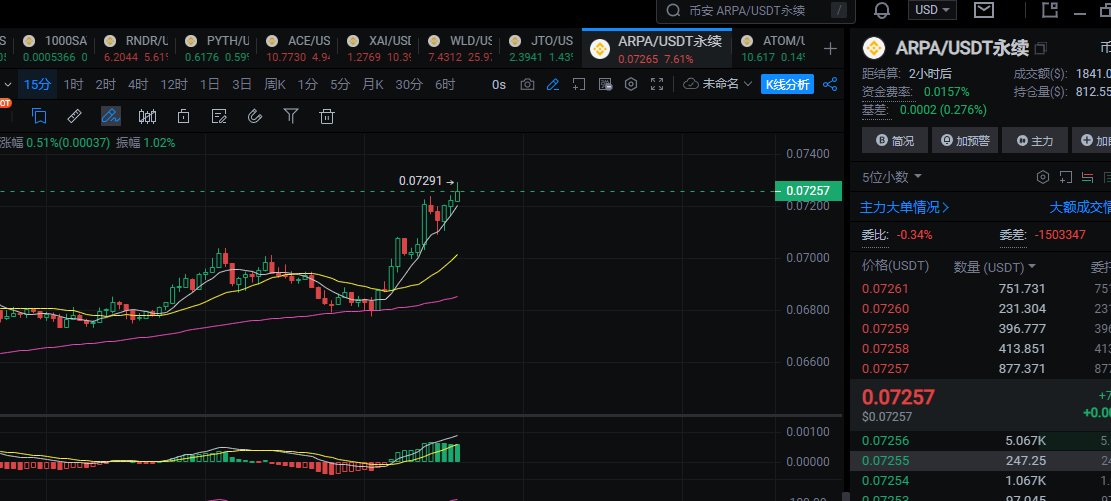This screenshot has width=1111, height=501.
Task: Select the 6时 timeframe
Action: click(x=445, y=84)
